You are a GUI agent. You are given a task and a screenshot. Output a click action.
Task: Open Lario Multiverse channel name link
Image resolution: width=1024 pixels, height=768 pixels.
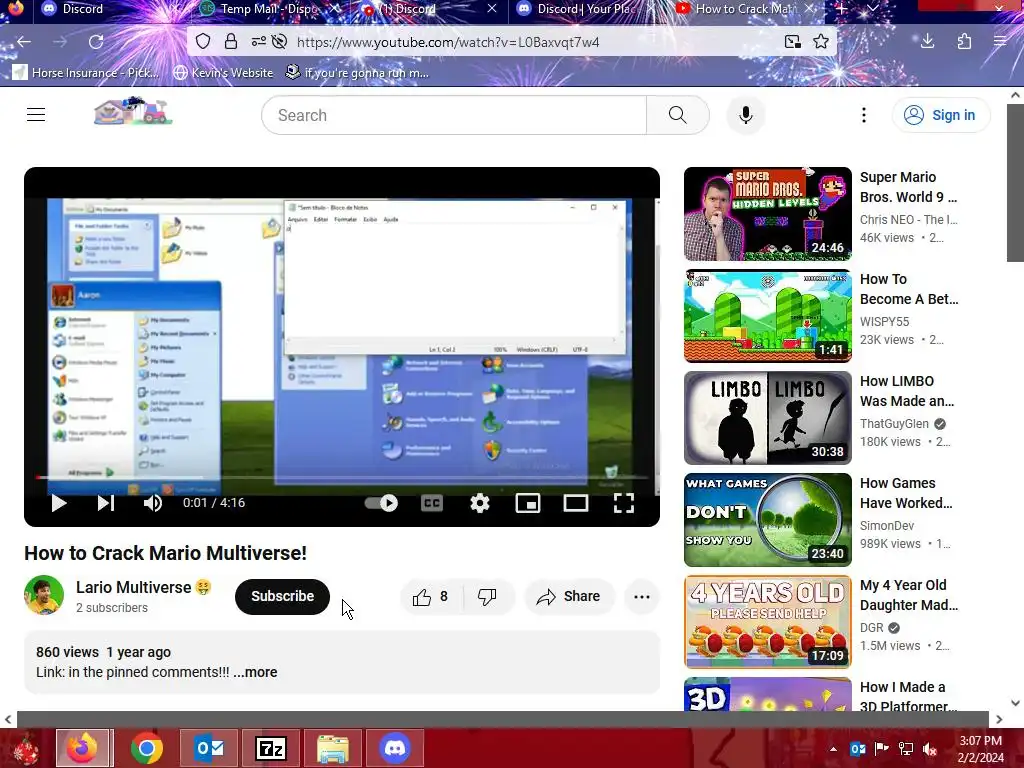click(x=134, y=587)
